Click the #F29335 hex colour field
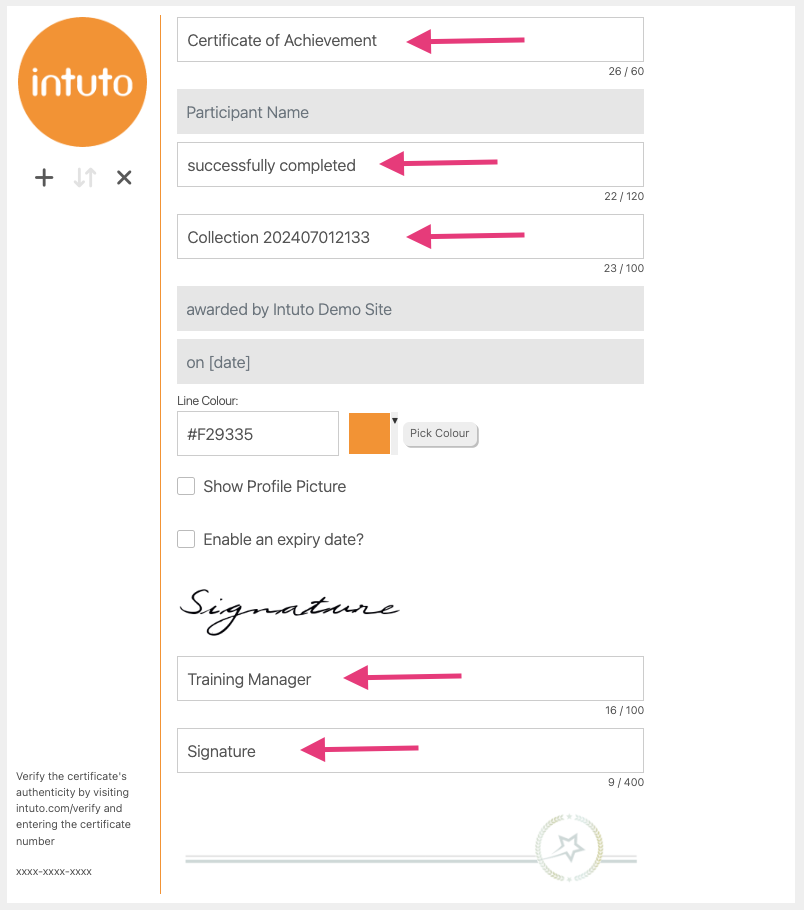The height and width of the screenshot is (910, 804). coord(257,434)
